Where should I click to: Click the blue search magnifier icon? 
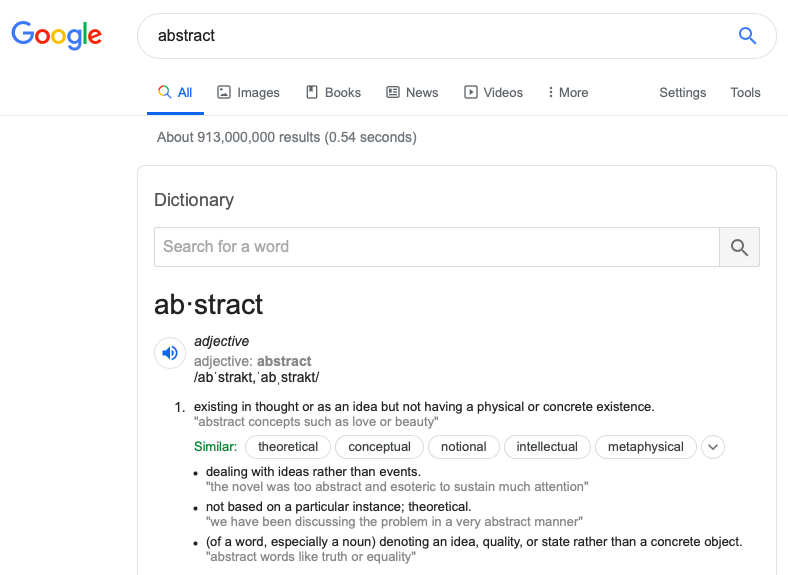point(747,36)
